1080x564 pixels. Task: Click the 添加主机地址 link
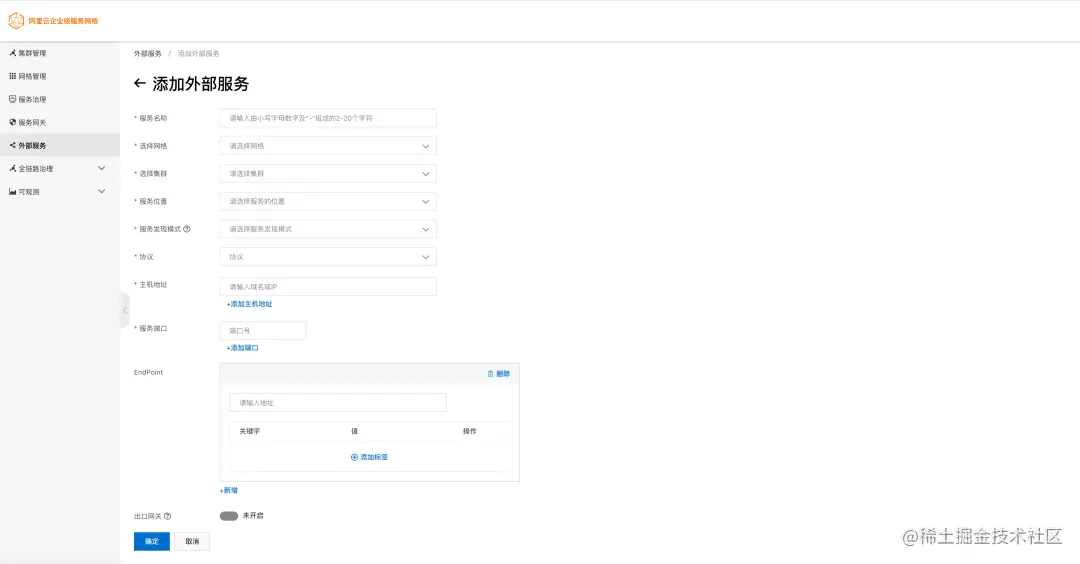pos(249,304)
